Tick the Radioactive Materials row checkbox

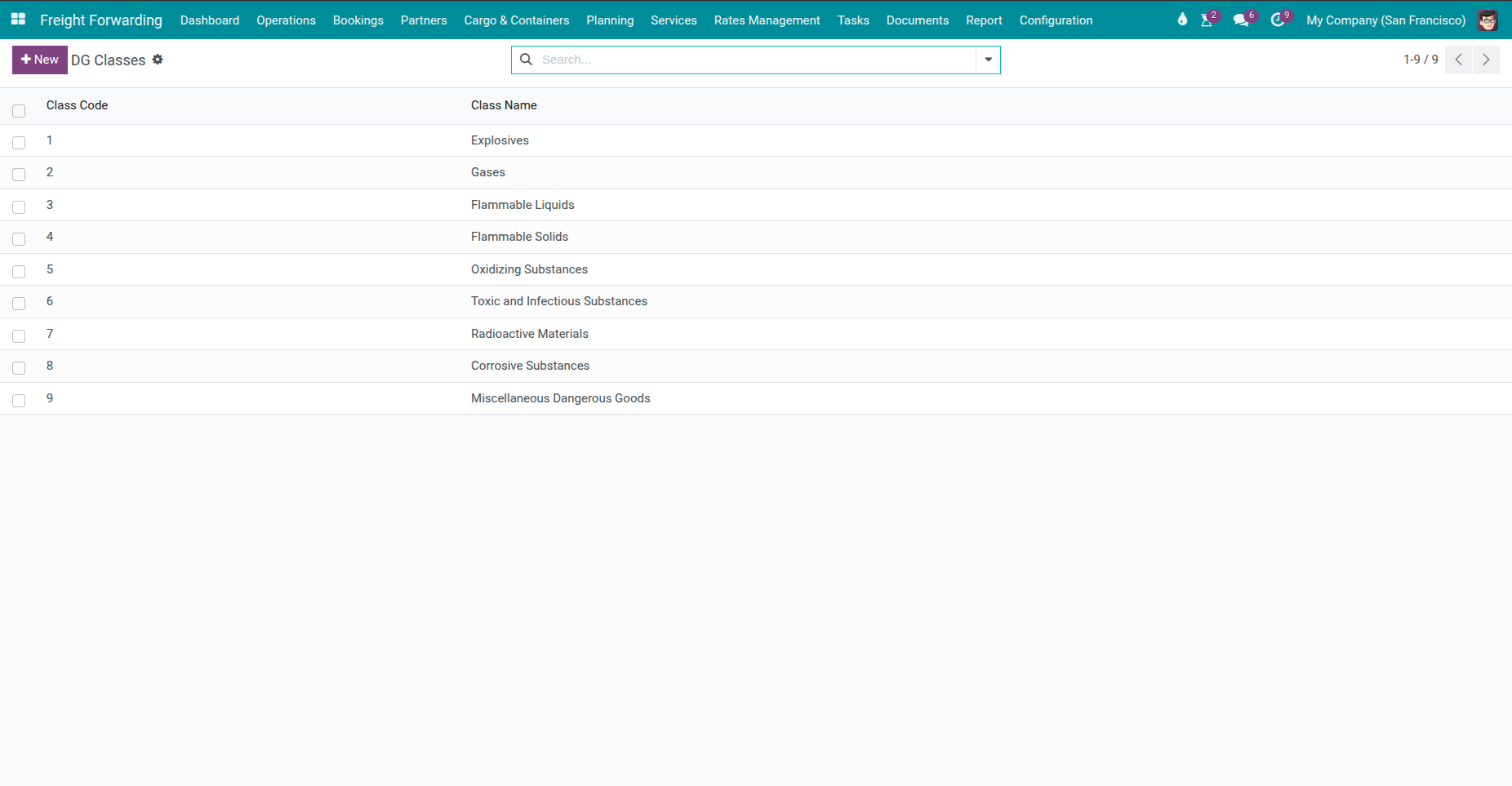(19, 336)
